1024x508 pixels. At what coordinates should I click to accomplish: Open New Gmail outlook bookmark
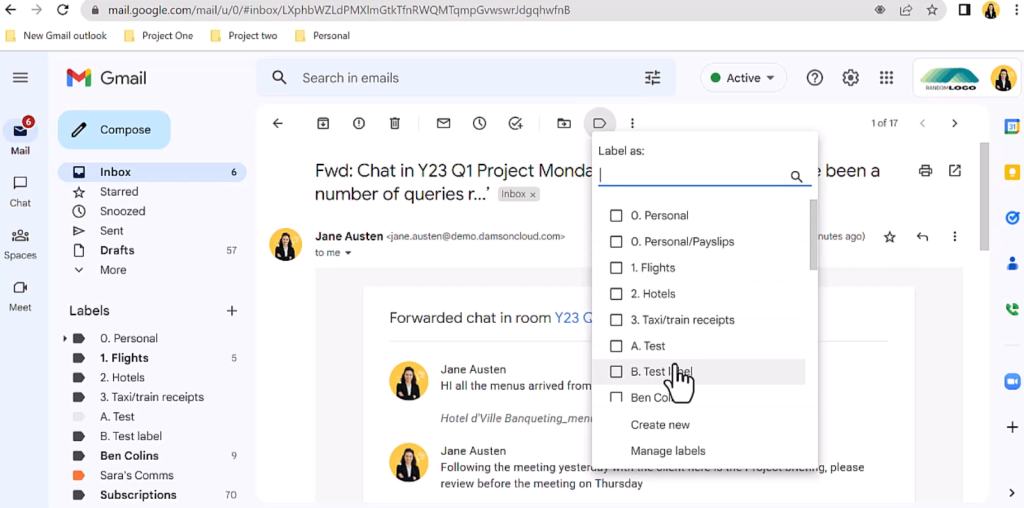[x=56, y=36]
